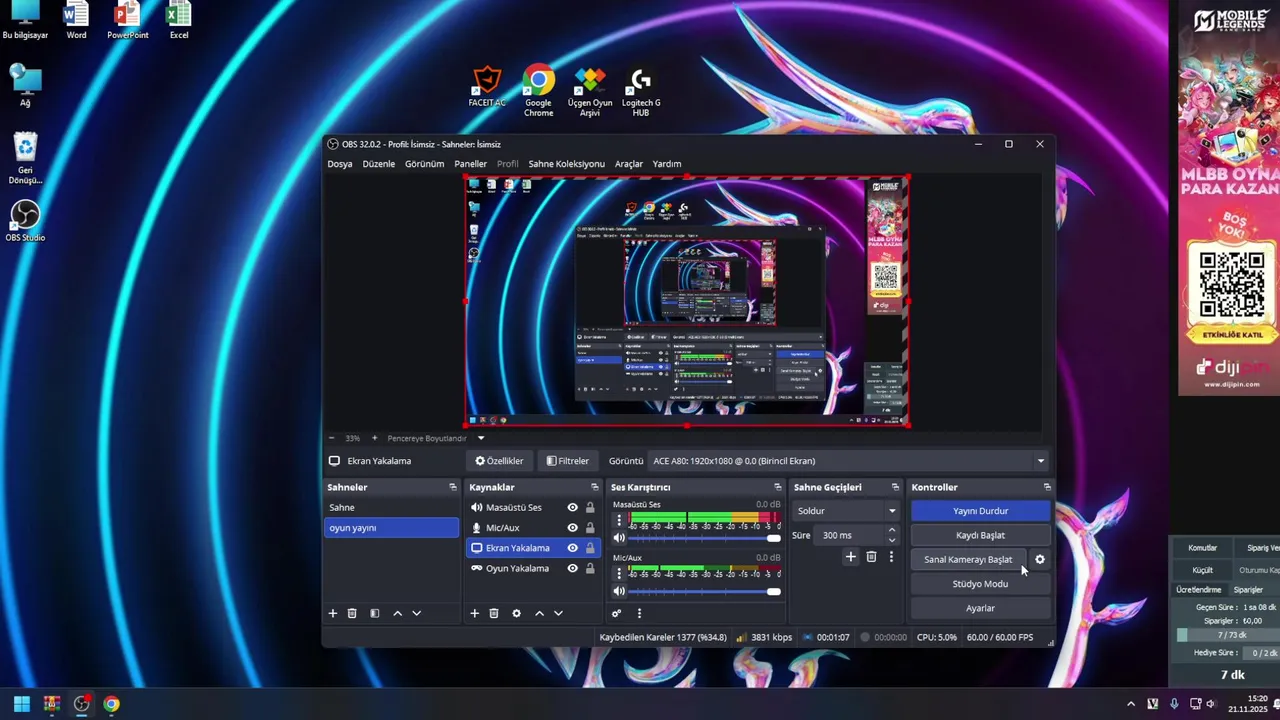Undock the Kontroller panel
This screenshot has width=1280, height=720.
click(x=1047, y=487)
